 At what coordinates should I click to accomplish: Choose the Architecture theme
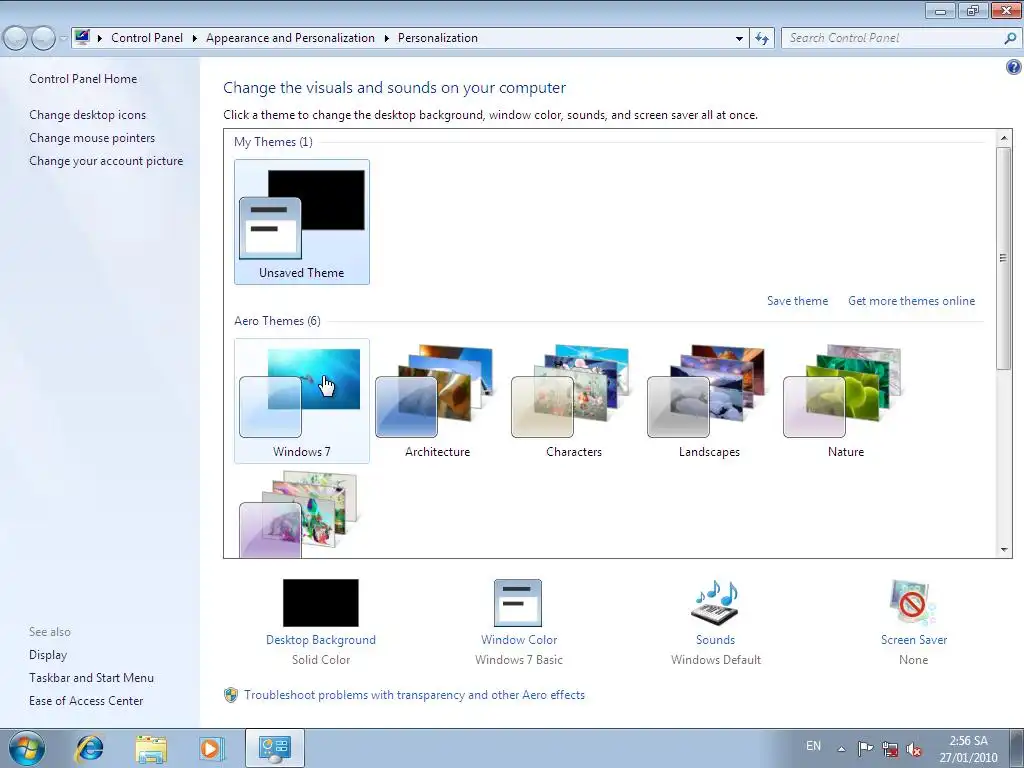438,401
